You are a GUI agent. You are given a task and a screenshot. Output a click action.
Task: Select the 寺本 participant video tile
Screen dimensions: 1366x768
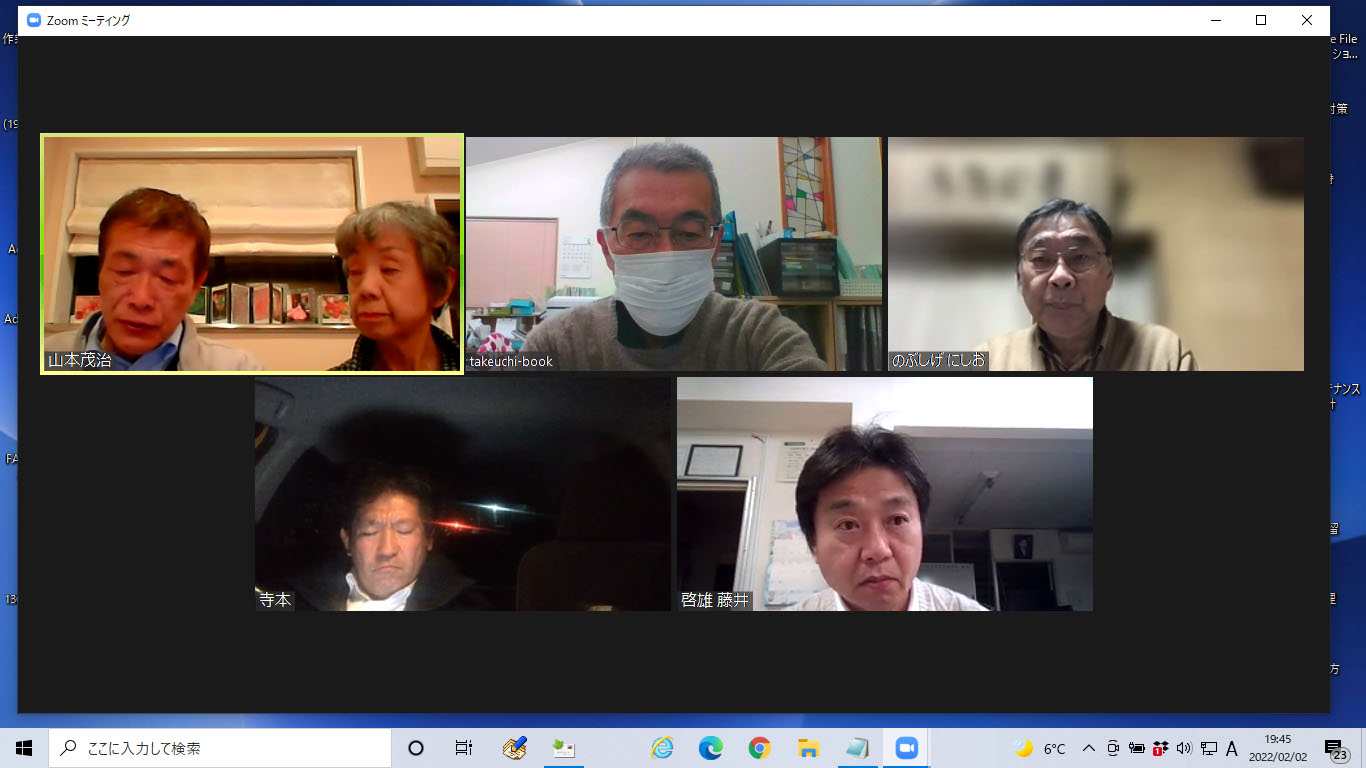pyautogui.click(x=463, y=494)
